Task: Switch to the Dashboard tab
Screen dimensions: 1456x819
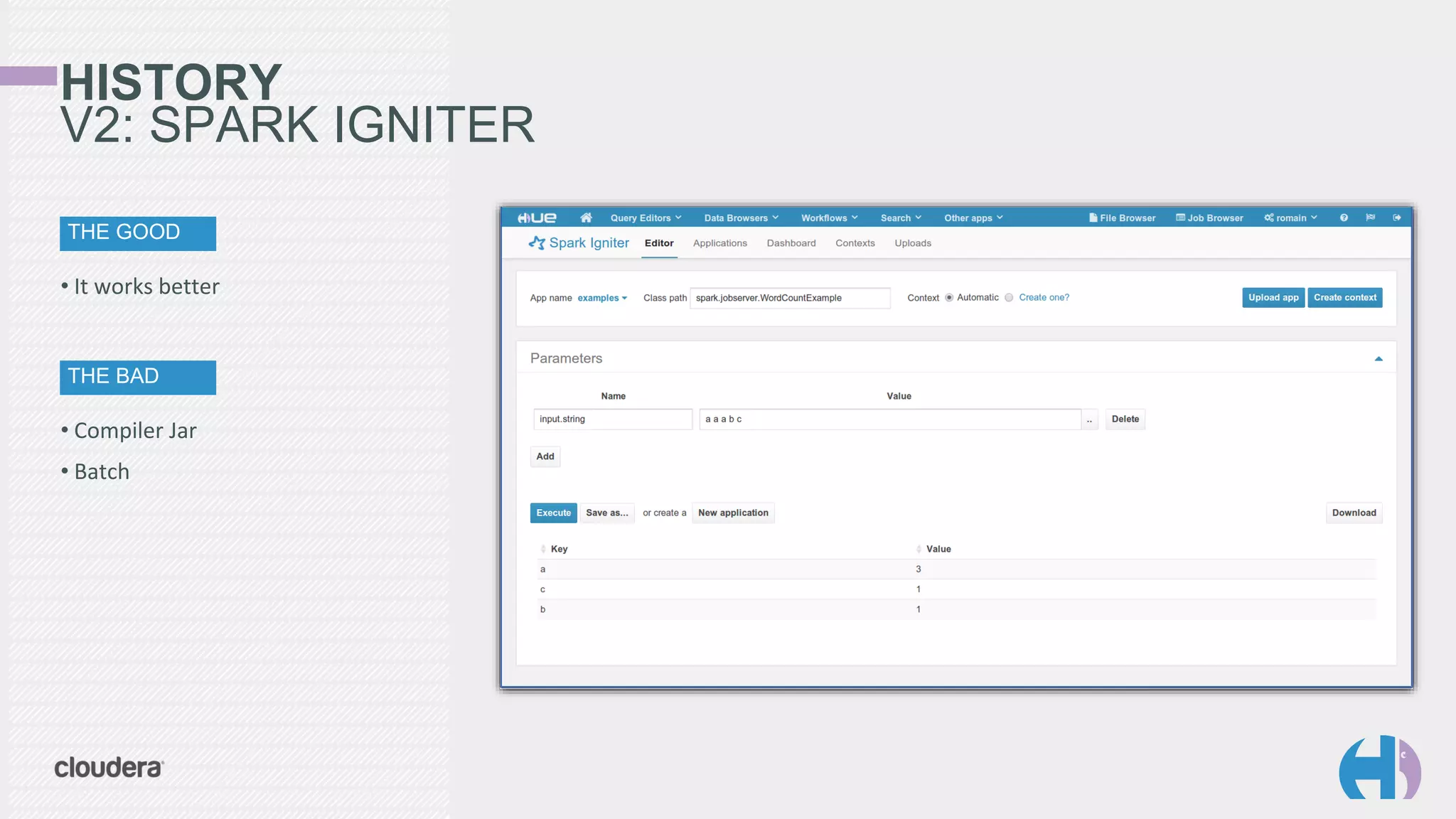Action: [x=791, y=243]
